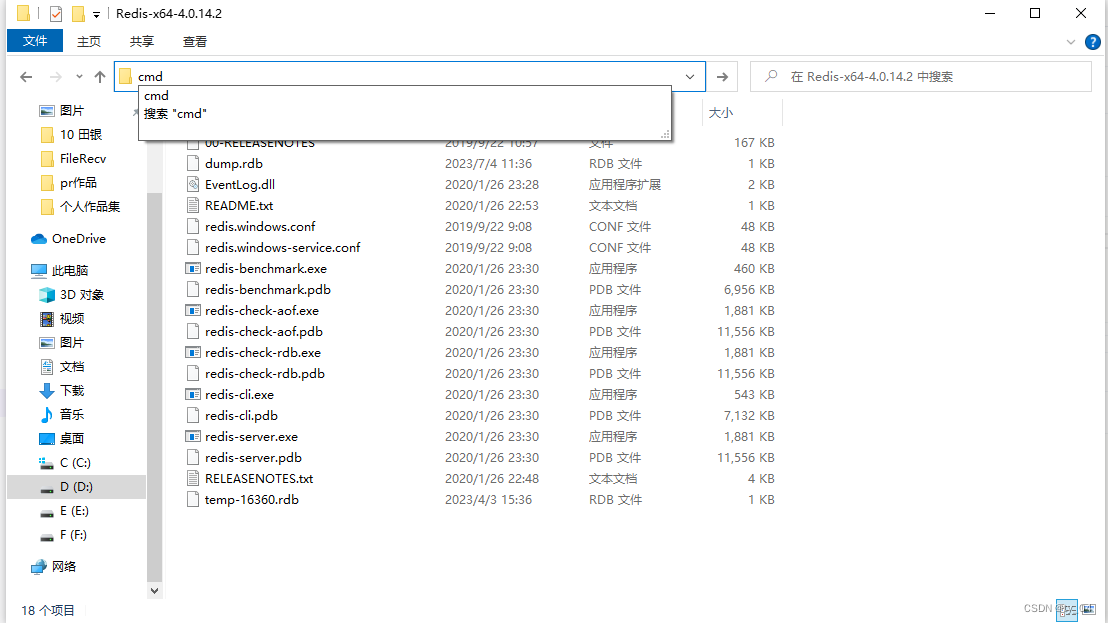The image size is (1108, 623).
Task: Select the redis.windows.conf file icon
Action: 193,227
